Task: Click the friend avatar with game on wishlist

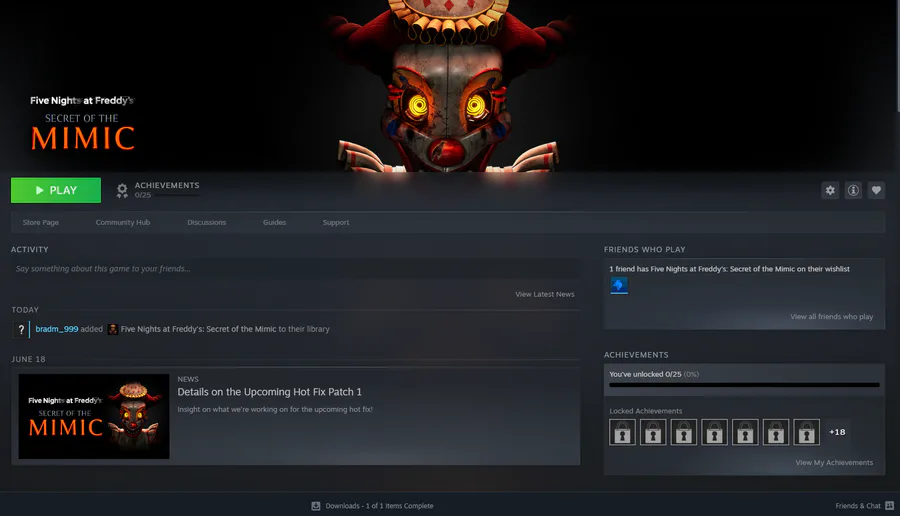Action: click(x=619, y=285)
